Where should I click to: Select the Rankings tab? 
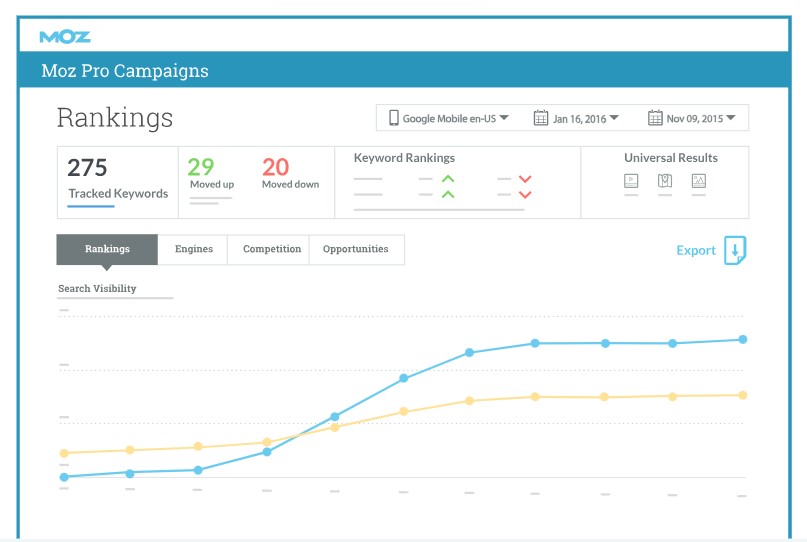[x=107, y=249]
